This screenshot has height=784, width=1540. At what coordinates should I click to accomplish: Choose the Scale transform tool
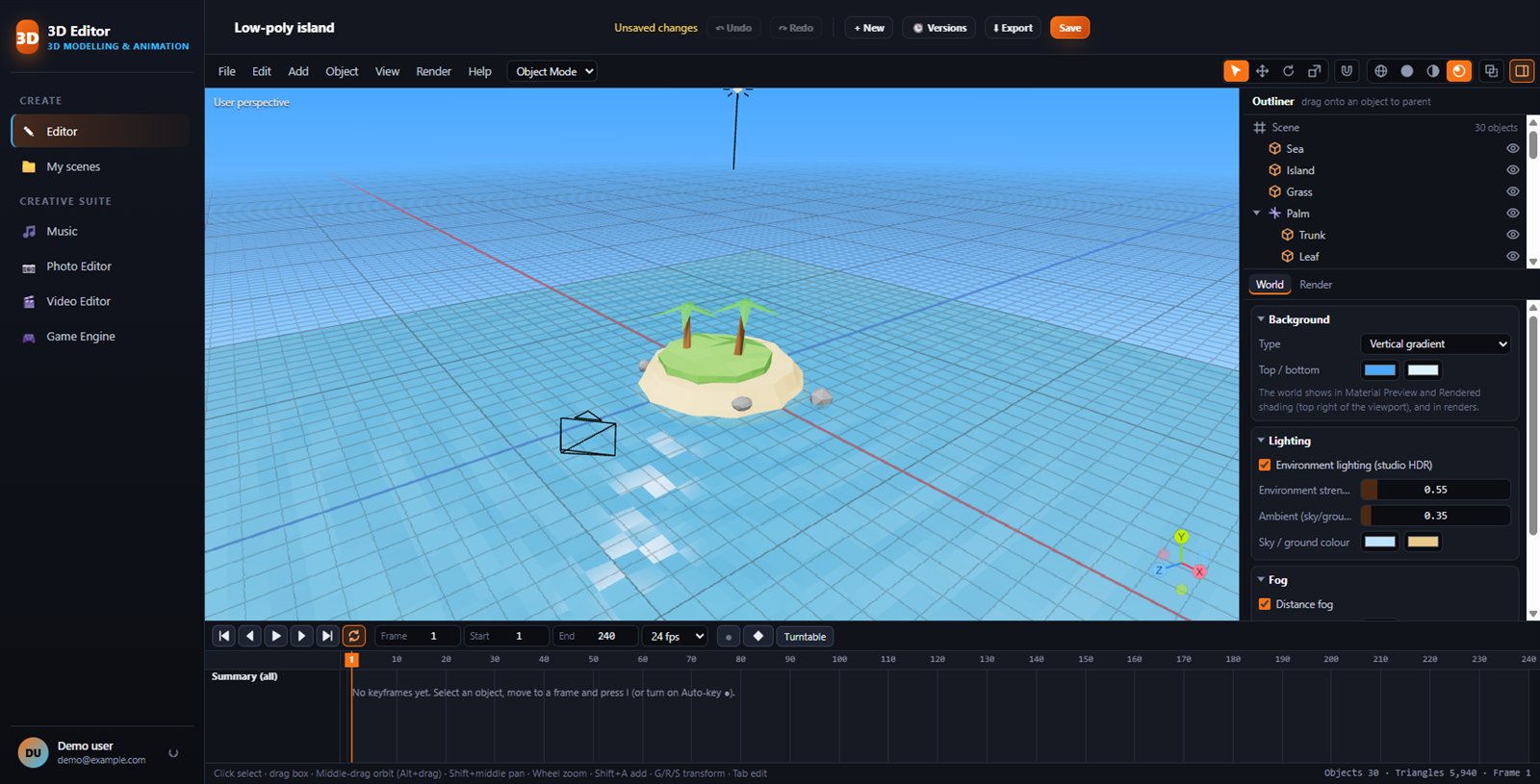1315,71
